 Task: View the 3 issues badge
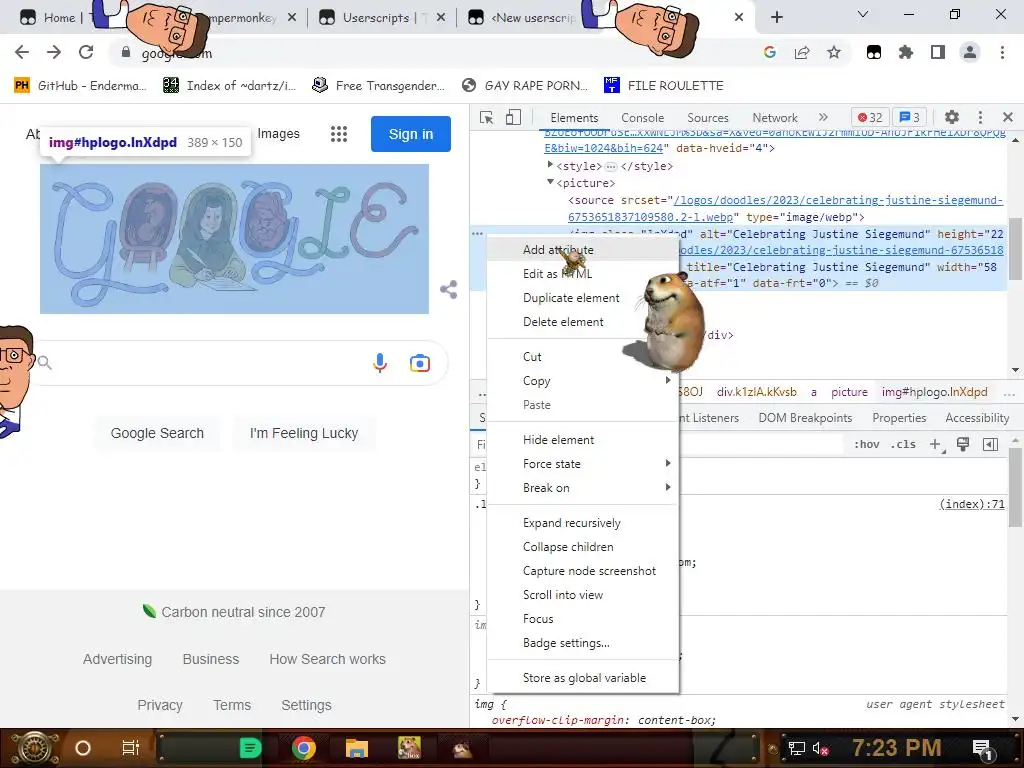(x=909, y=118)
